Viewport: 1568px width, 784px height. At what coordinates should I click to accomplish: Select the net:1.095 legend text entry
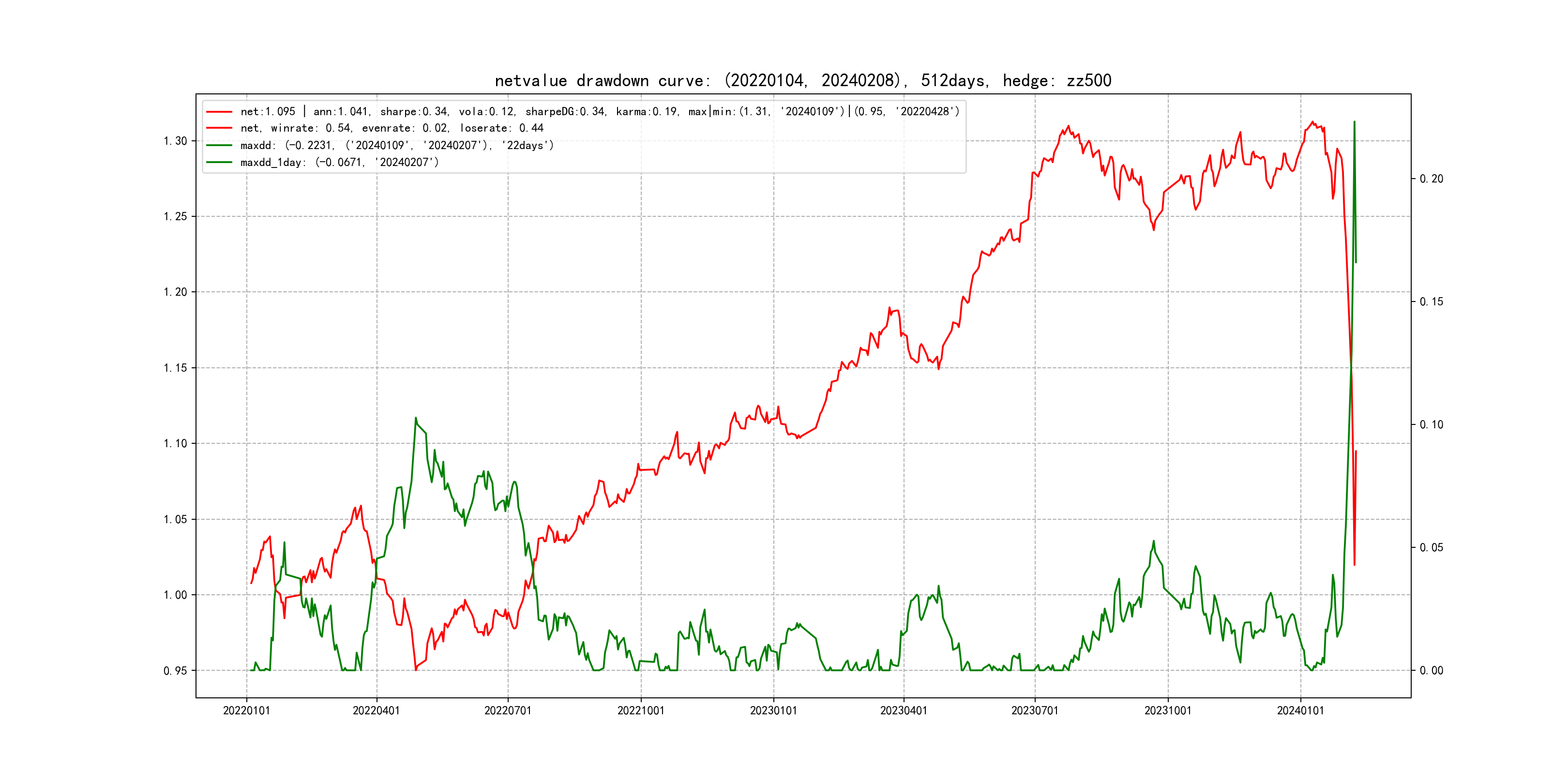coord(600,112)
